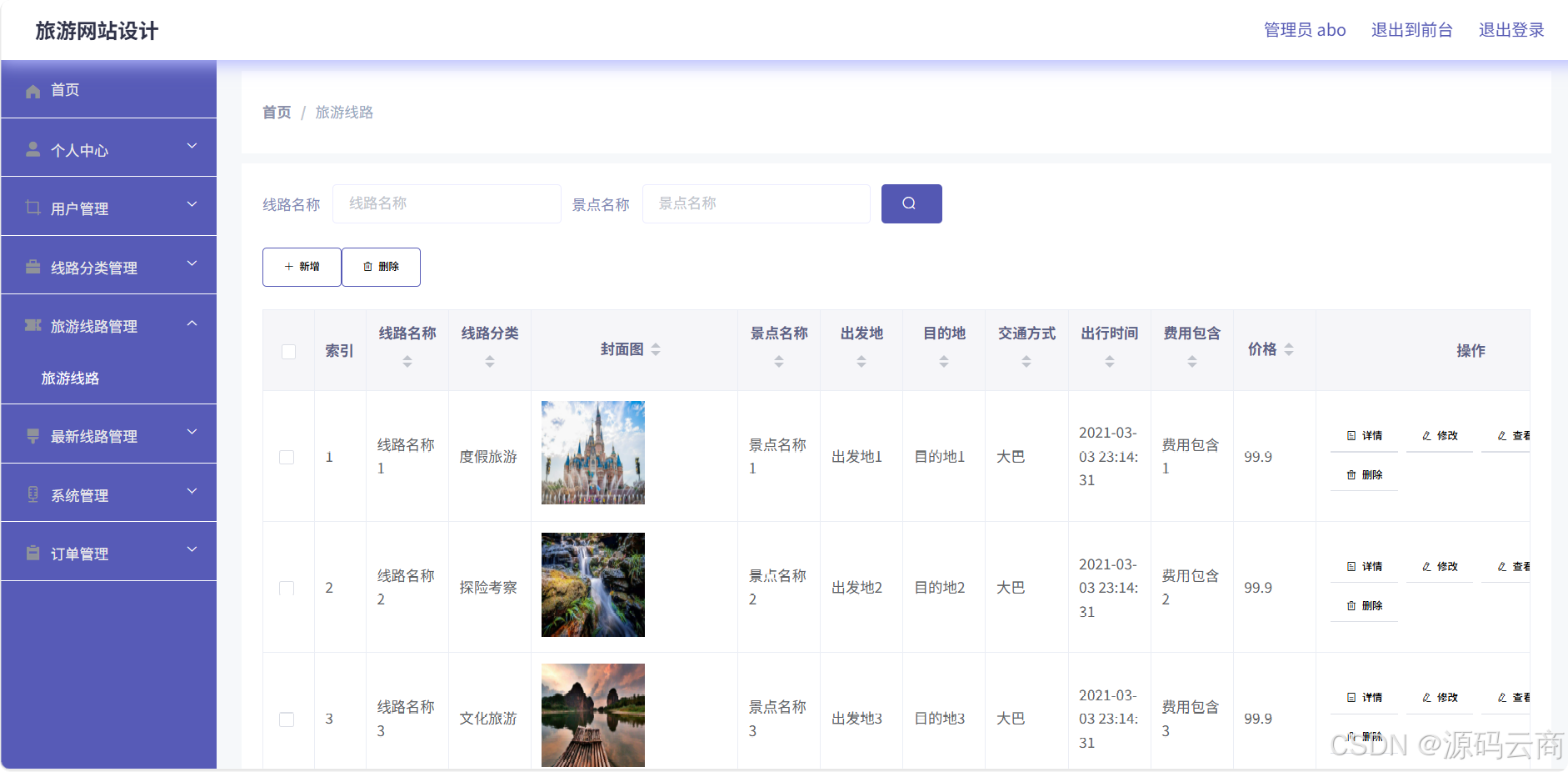Click 修改 pencil for 线路名称2 row

tap(1440, 567)
